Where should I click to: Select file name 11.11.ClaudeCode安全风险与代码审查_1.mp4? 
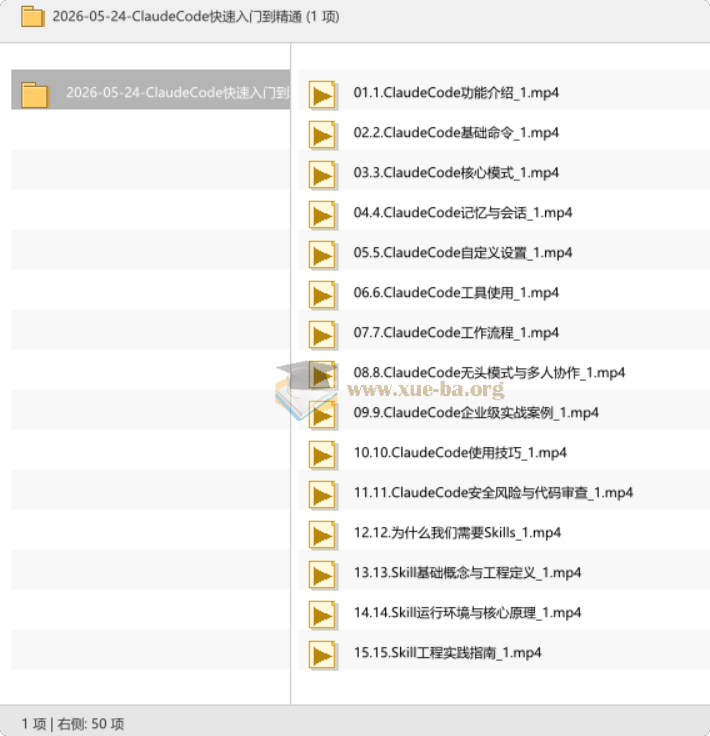(x=493, y=492)
